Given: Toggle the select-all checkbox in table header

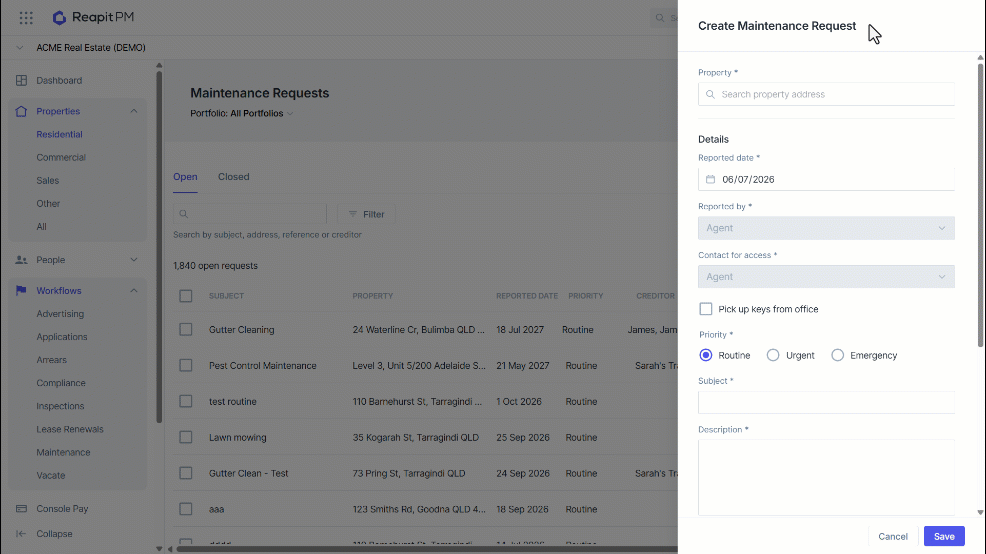Looking at the screenshot, I should click(x=186, y=296).
